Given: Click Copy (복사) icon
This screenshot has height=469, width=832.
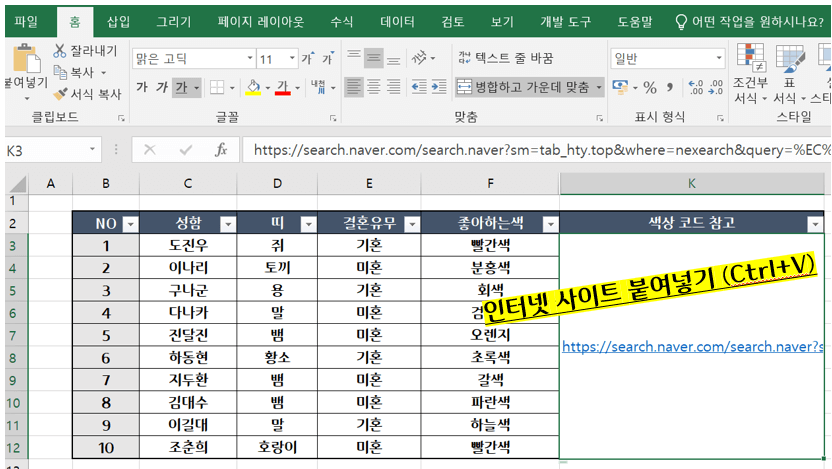Looking at the screenshot, I should tap(60, 72).
